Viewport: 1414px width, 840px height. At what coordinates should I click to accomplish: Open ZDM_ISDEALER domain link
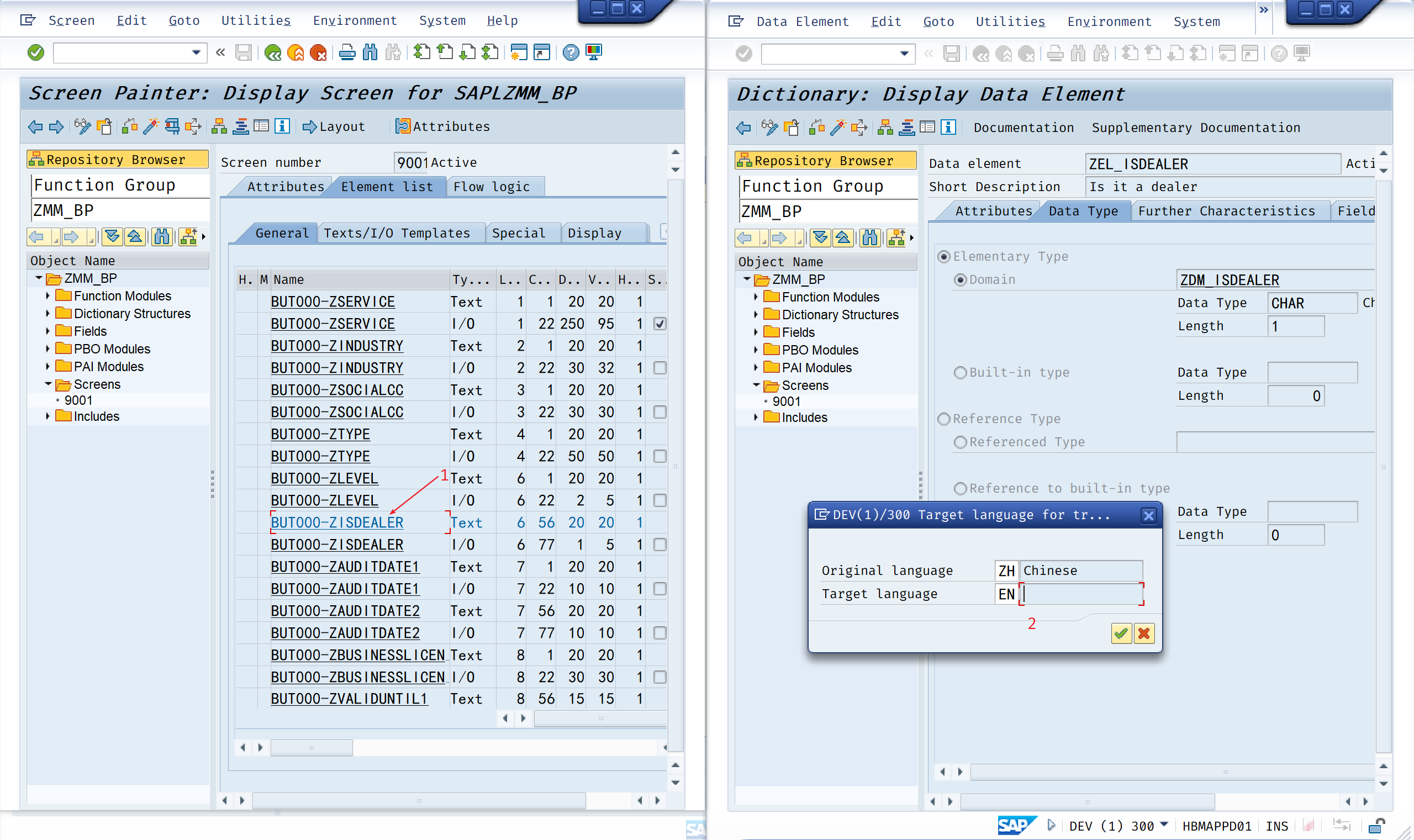(x=1229, y=280)
